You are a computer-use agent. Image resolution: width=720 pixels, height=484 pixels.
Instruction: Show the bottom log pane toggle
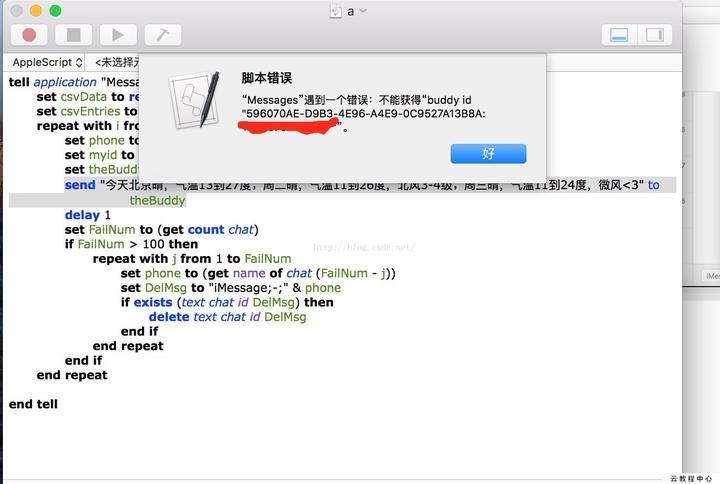pos(619,35)
